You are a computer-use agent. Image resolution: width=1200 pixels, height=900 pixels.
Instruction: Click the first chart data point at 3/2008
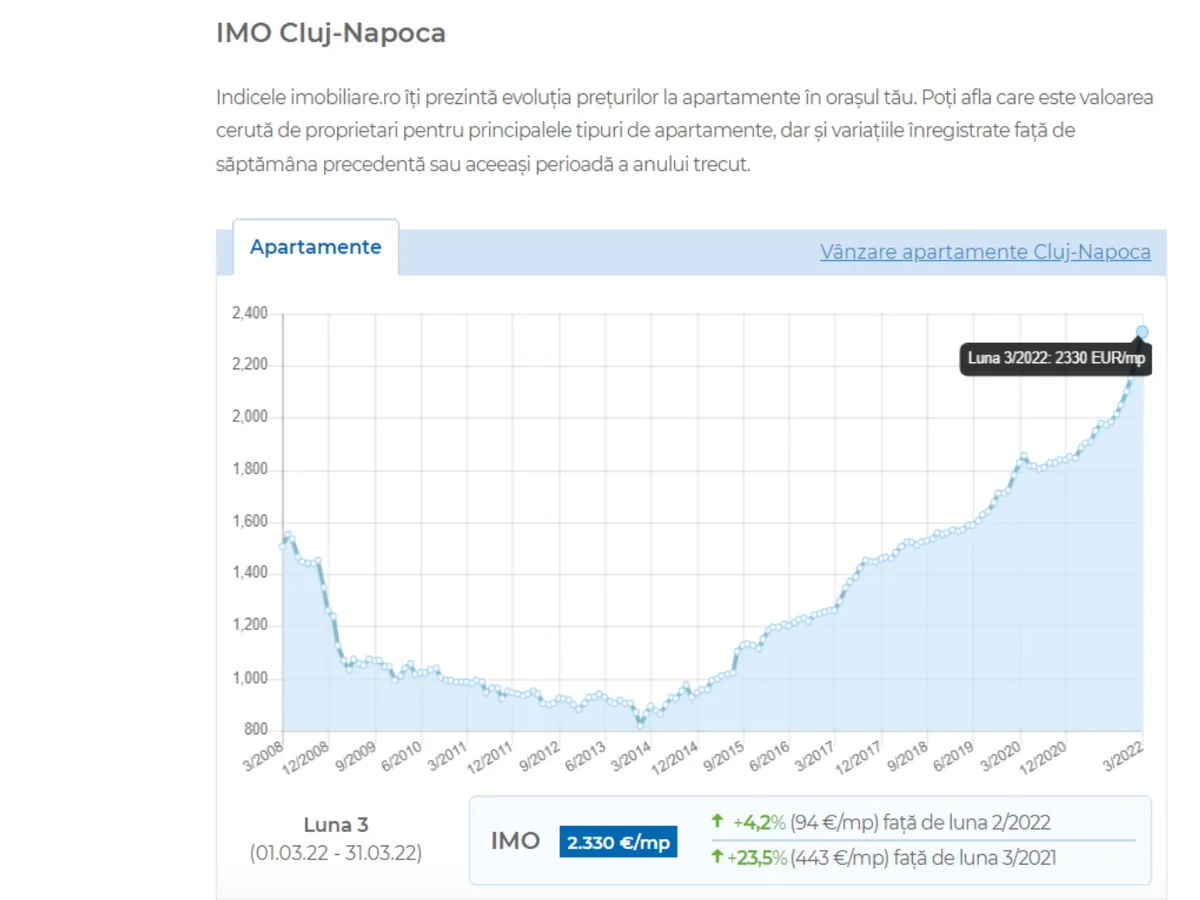pyautogui.click(x=283, y=546)
